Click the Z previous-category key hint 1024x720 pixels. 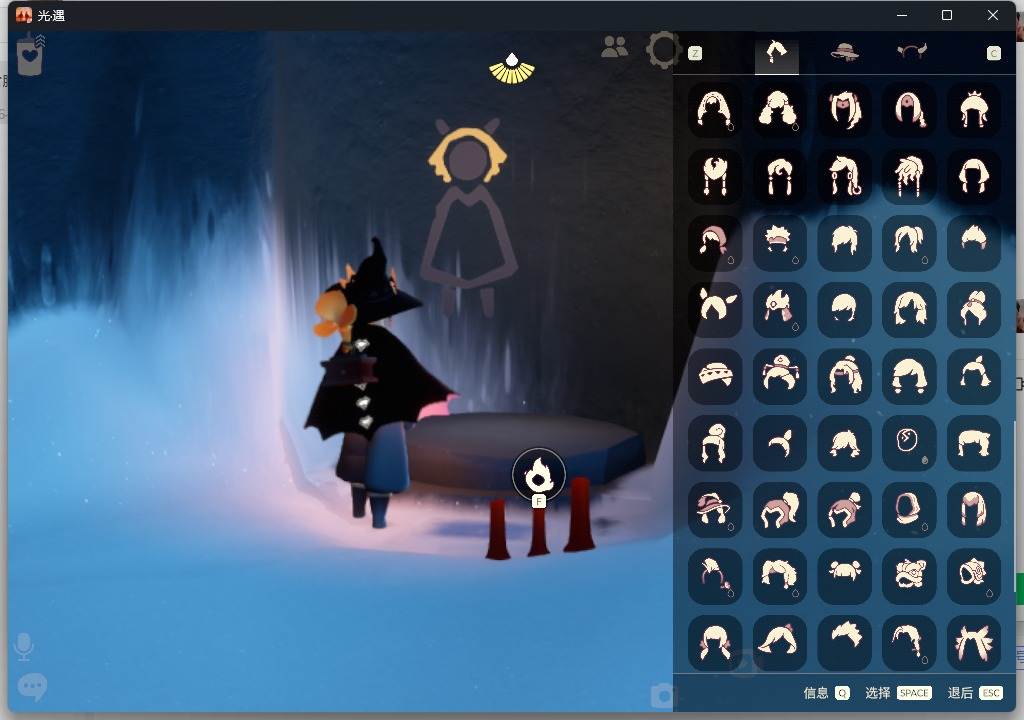[x=695, y=54]
